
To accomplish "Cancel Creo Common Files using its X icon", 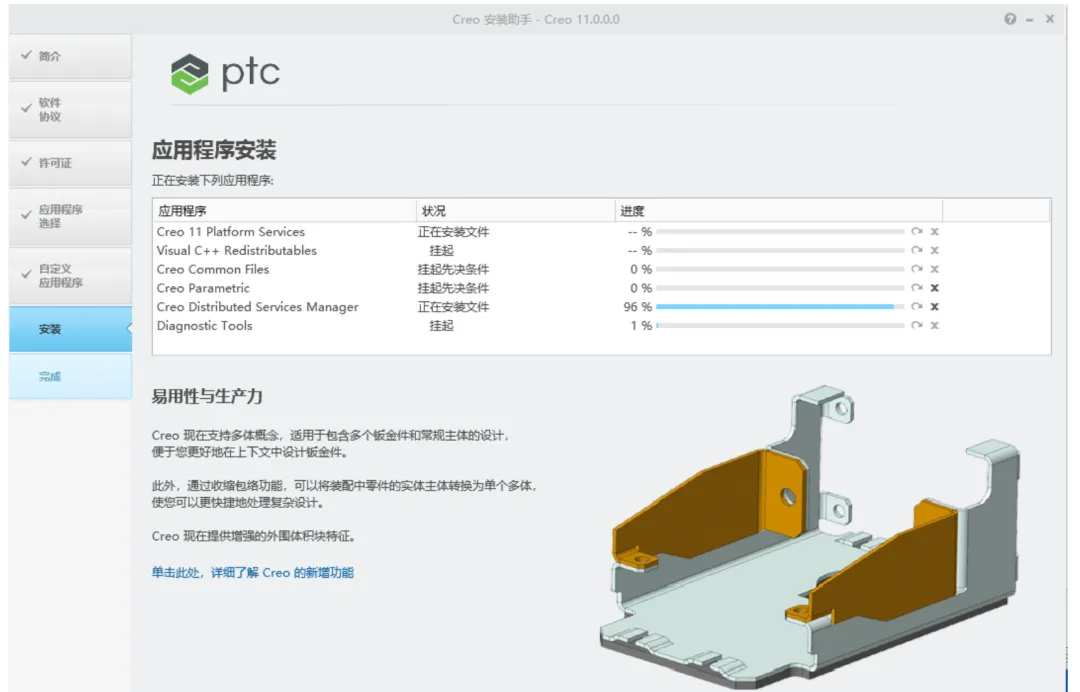I will [935, 269].
